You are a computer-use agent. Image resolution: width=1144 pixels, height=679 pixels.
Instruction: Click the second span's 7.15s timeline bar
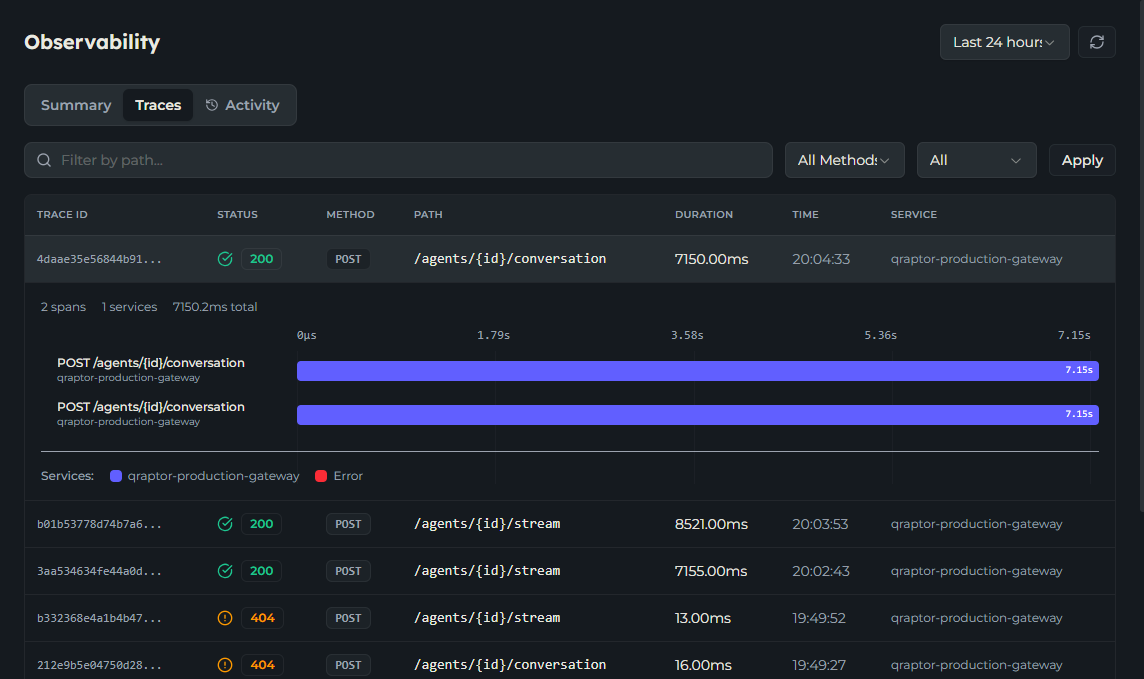click(697, 415)
